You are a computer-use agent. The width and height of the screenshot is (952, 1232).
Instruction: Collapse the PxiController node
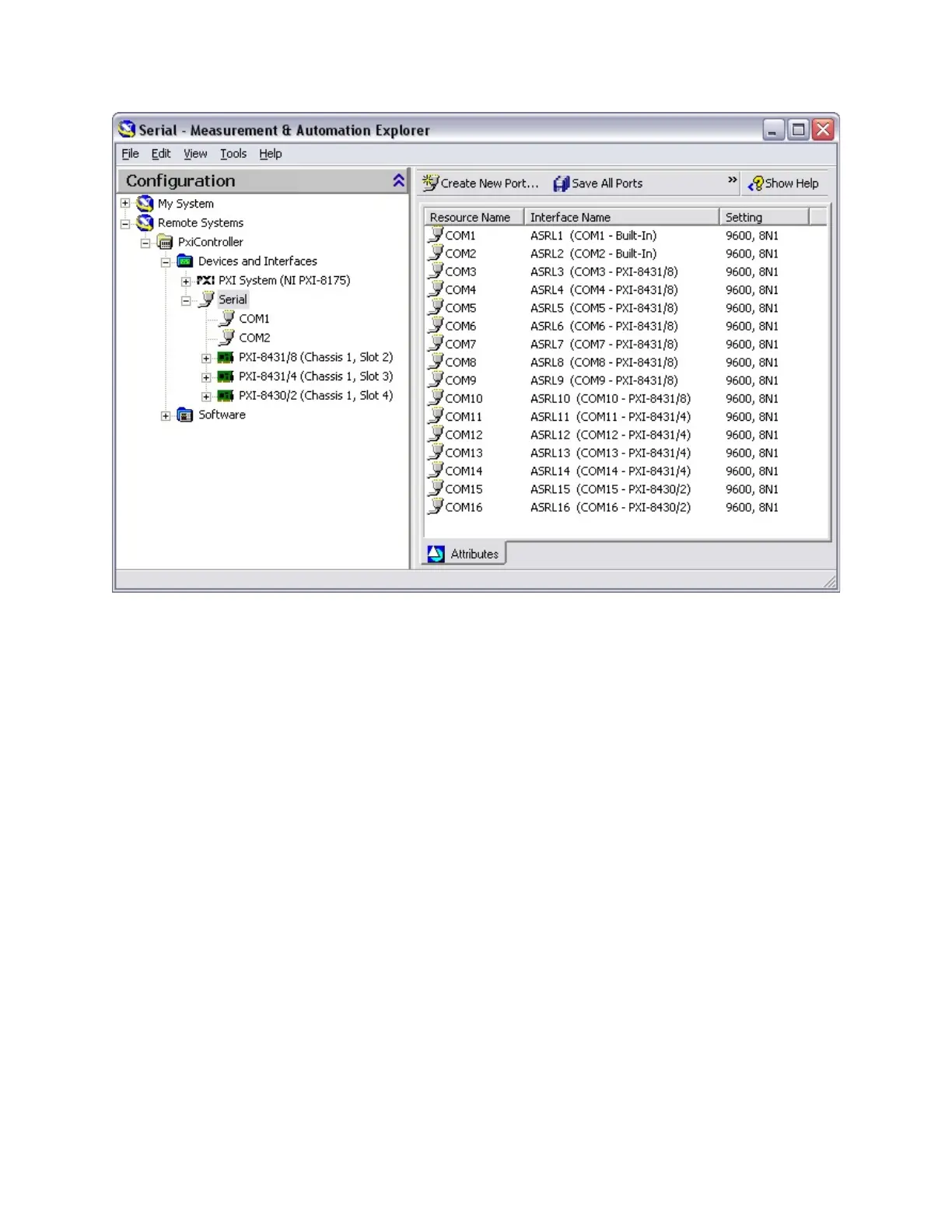[x=145, y=243]
